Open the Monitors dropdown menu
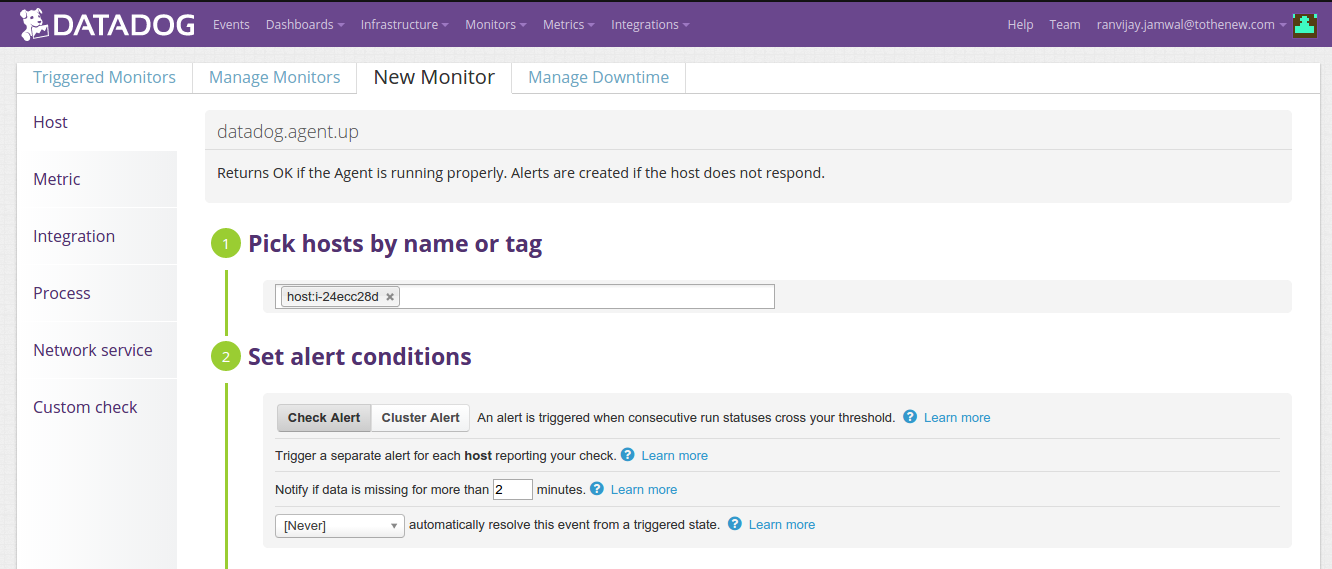The width and height of the screenshot is (1332, 569). click(496, 25)
